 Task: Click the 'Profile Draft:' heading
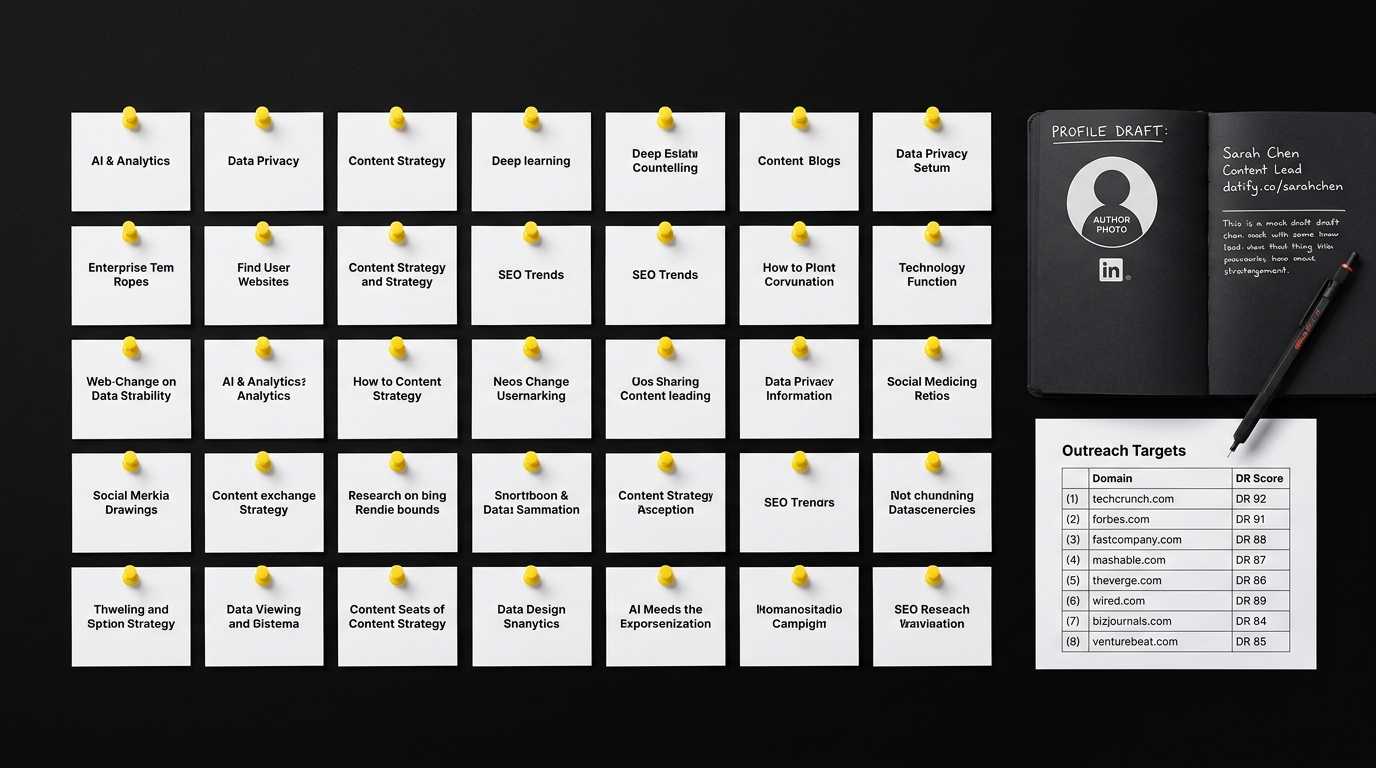pos(1109,131)
